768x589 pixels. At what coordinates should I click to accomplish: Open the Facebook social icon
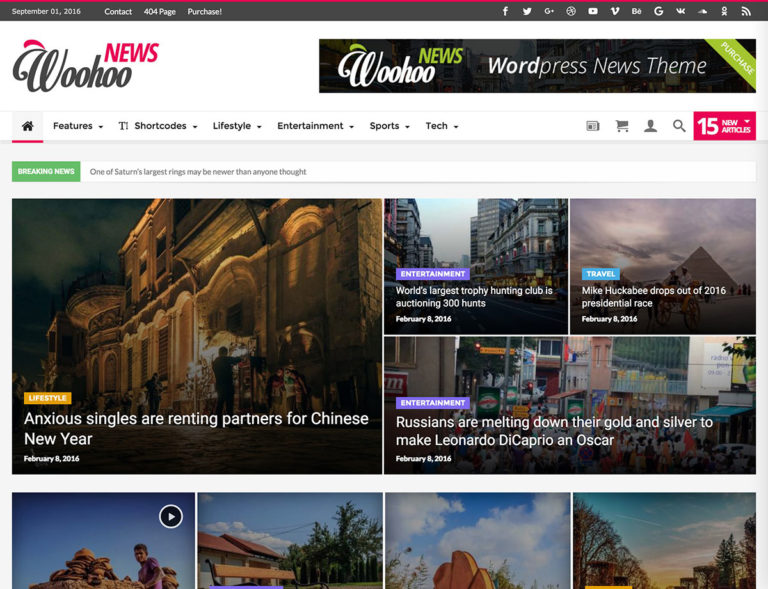505,11
